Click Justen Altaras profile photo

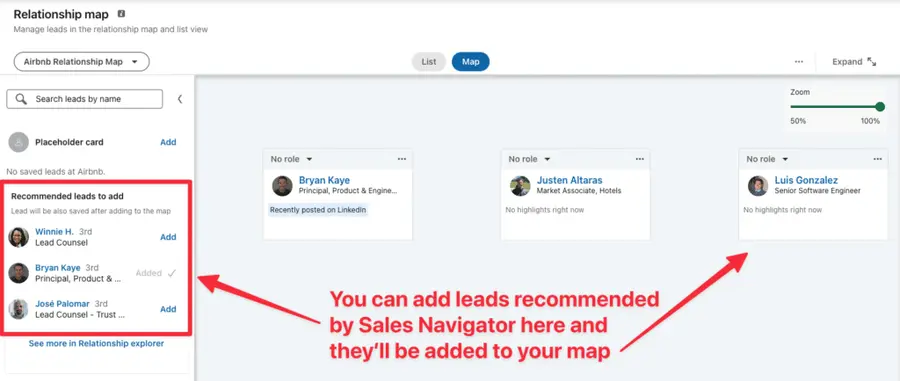pyautogui.click(x=520, y=186)
